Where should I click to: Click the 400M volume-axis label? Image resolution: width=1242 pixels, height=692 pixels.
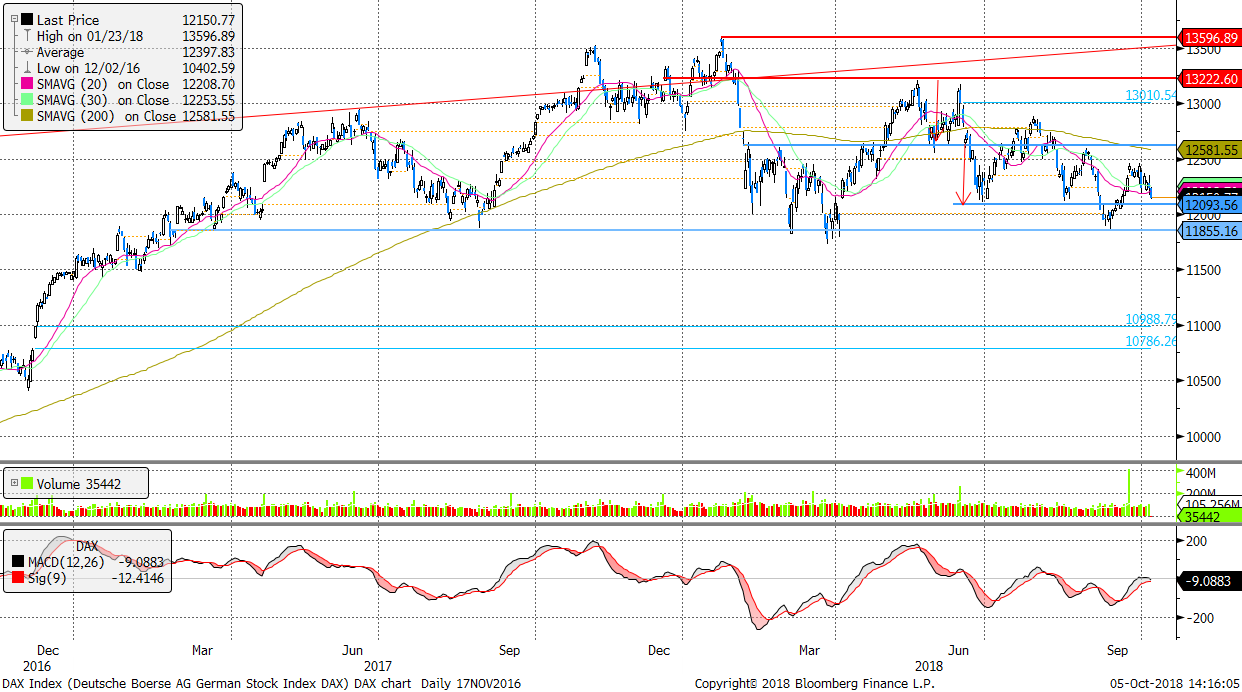pyautogui.click(x=1201, y=472)
